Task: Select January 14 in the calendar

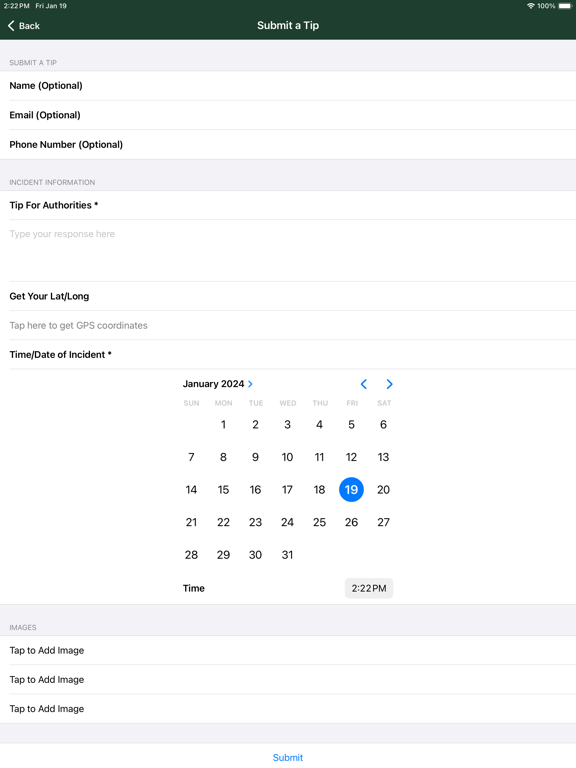Action: pyautogui.click(x=192, y=490)
